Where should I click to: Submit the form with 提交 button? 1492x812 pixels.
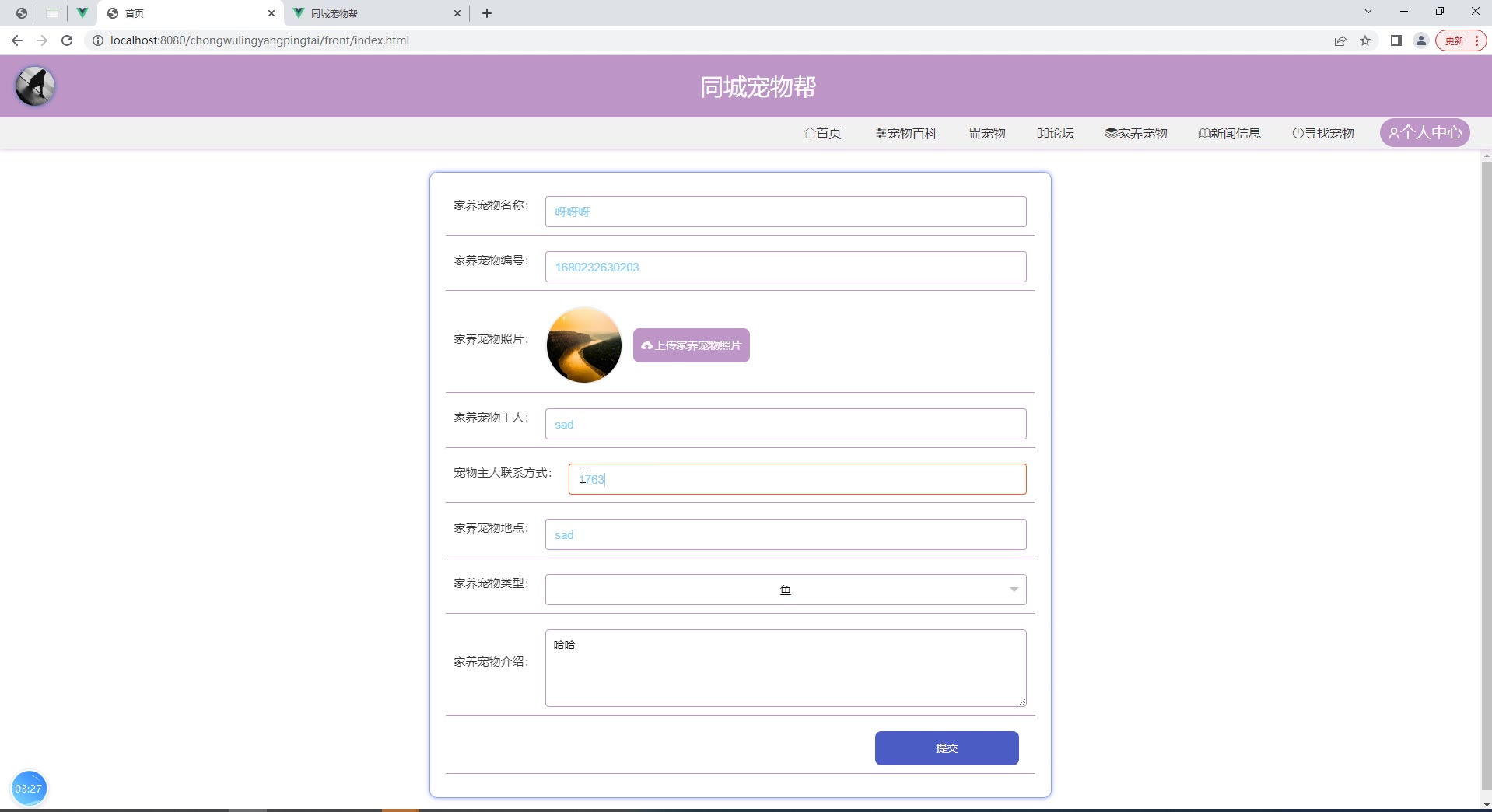coord(946,747)
